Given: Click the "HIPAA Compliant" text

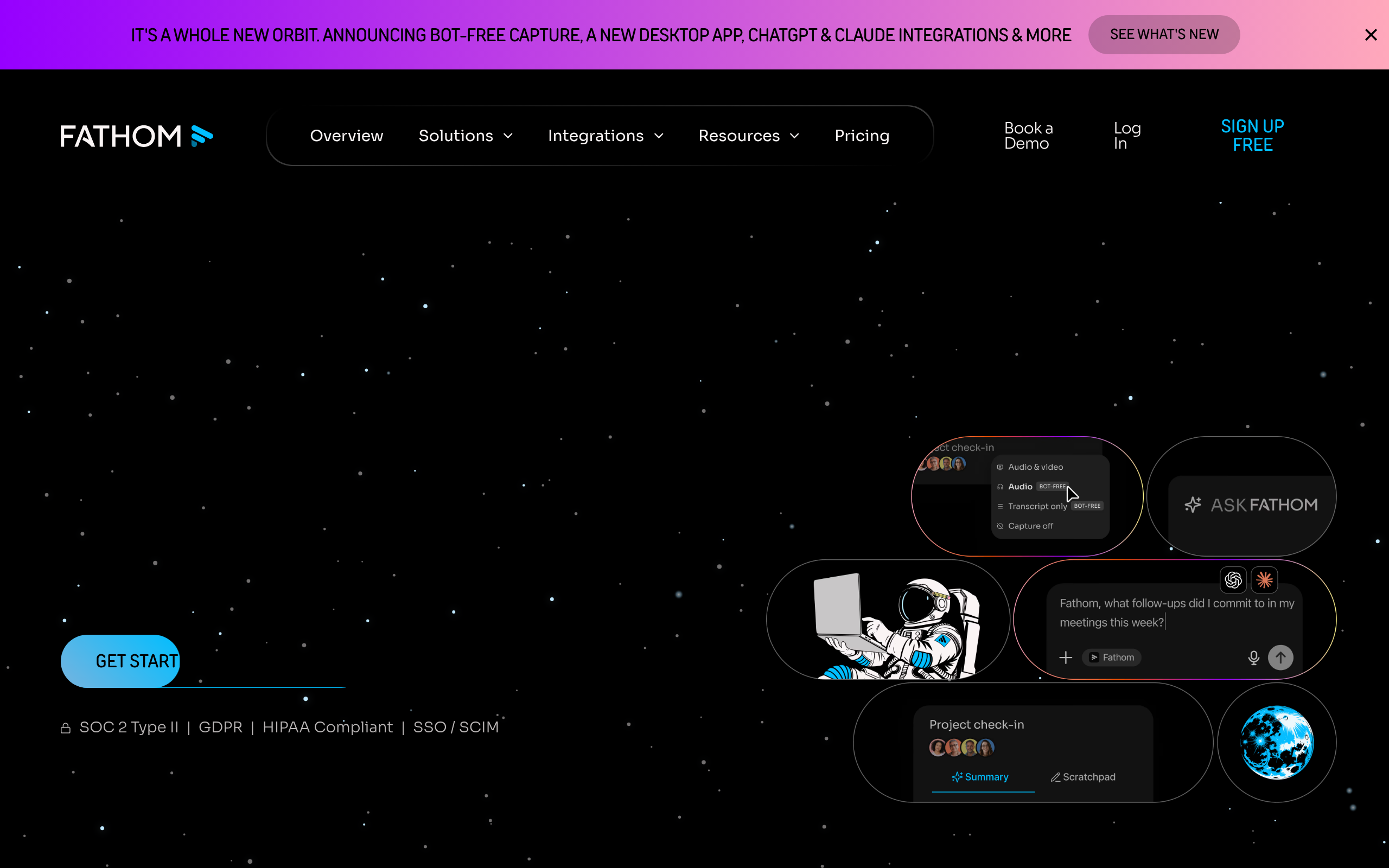Looking at the screenshot, I should tap(328, 727).
